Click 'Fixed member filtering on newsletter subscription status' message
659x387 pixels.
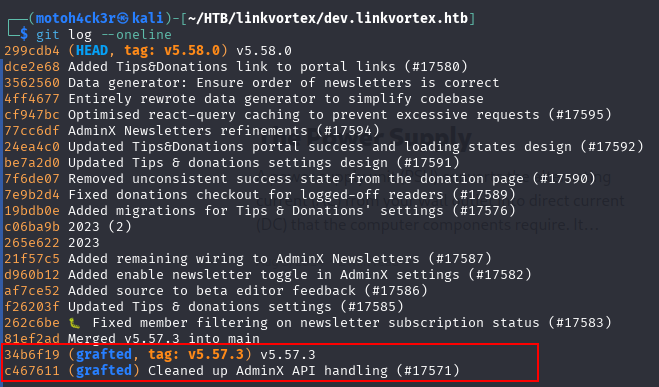352,322
